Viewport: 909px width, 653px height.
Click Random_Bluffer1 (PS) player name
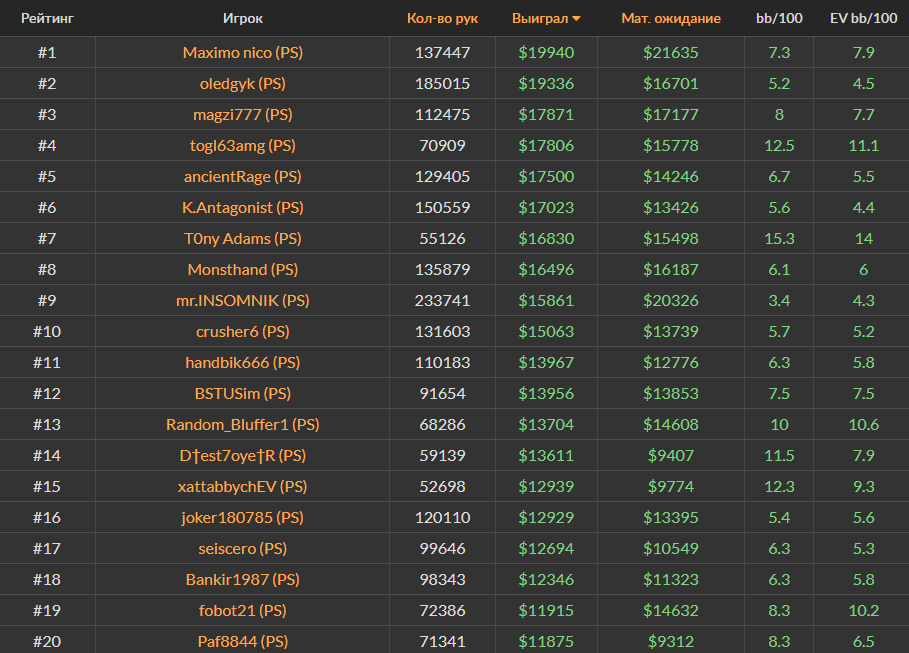(243, 424)
